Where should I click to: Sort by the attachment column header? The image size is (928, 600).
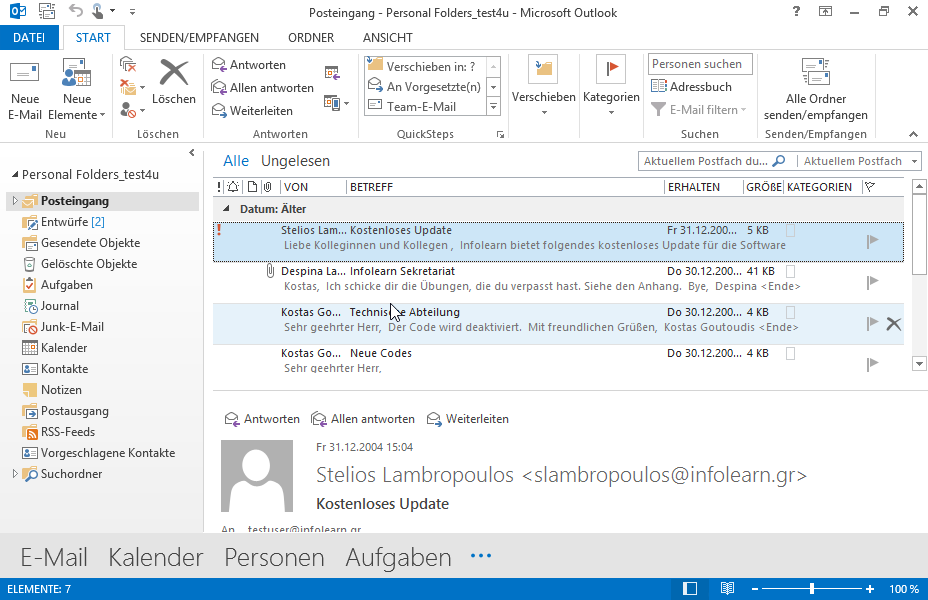pos(268,187)
